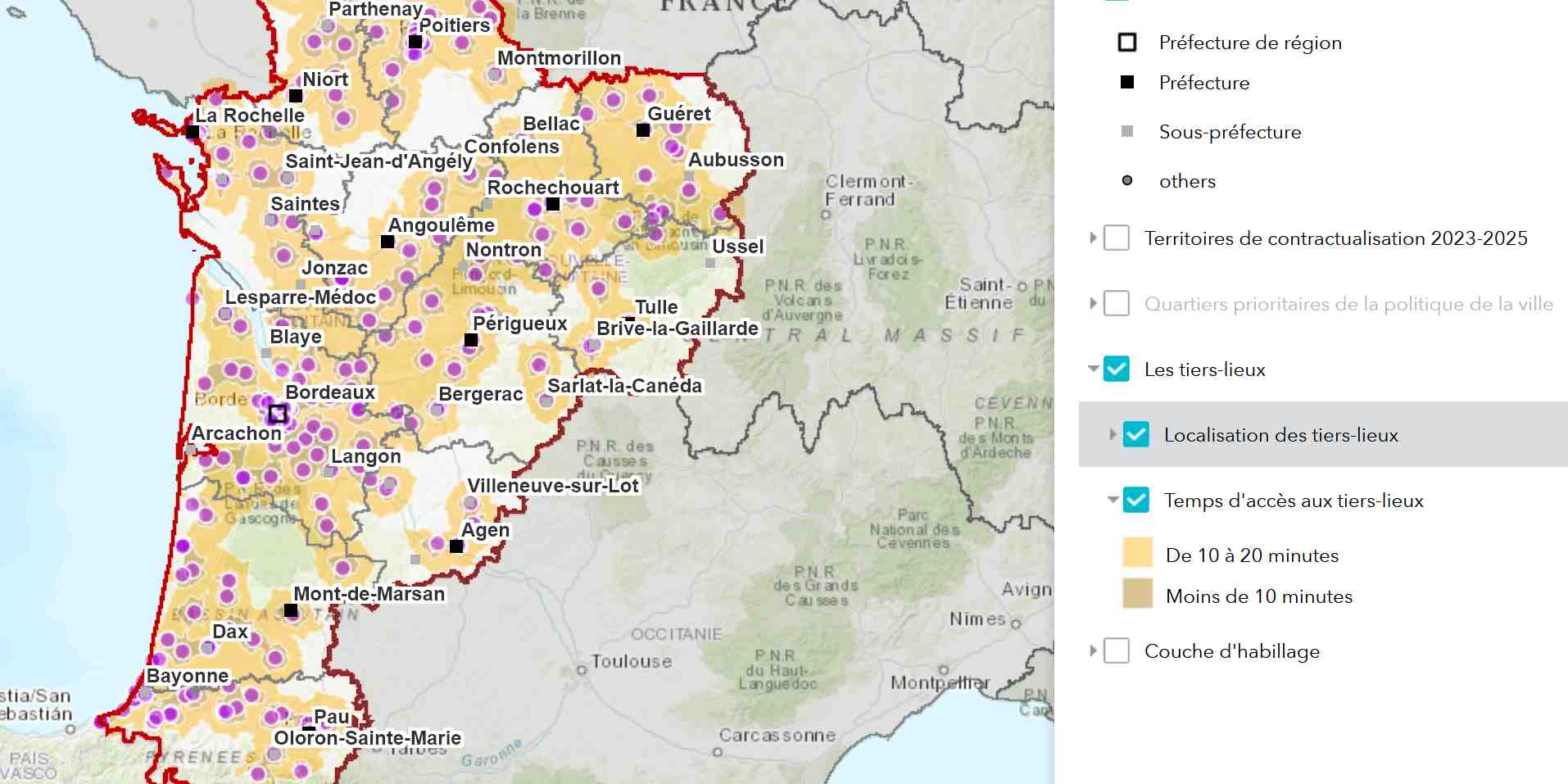
Task: Expand Localisation des tiers-lieux legend
Action: coord(1113,434)
